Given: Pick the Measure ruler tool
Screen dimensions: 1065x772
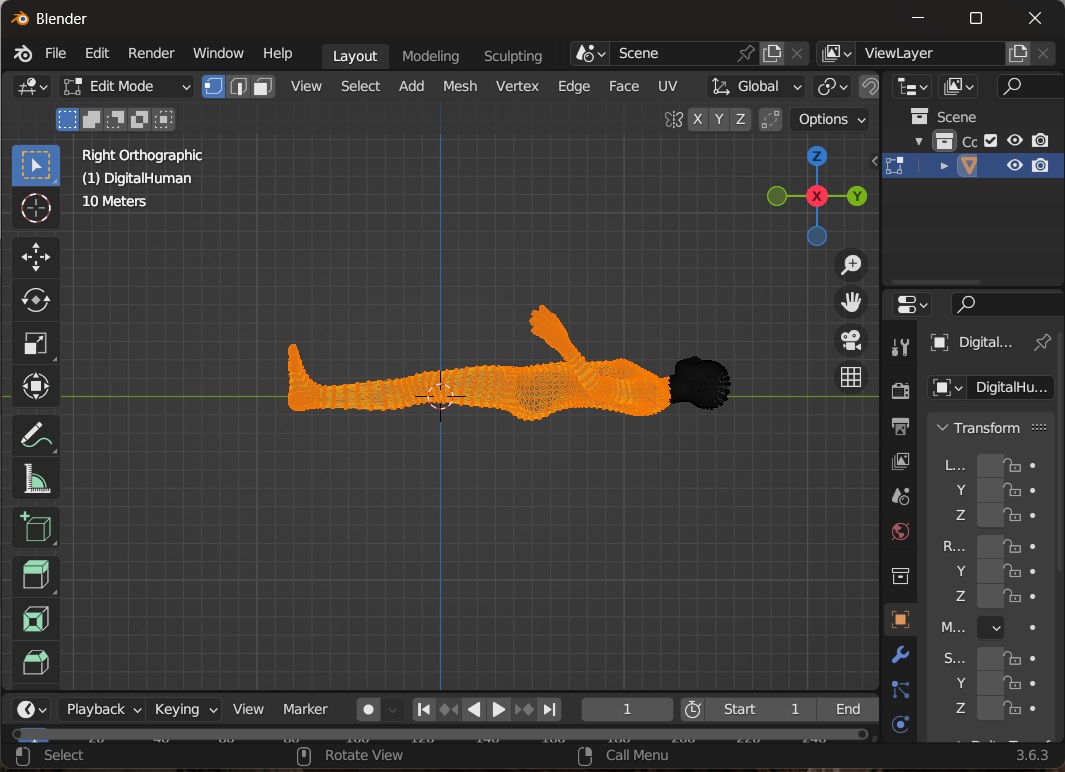Looking at the screenshot, I should [36, 480].
